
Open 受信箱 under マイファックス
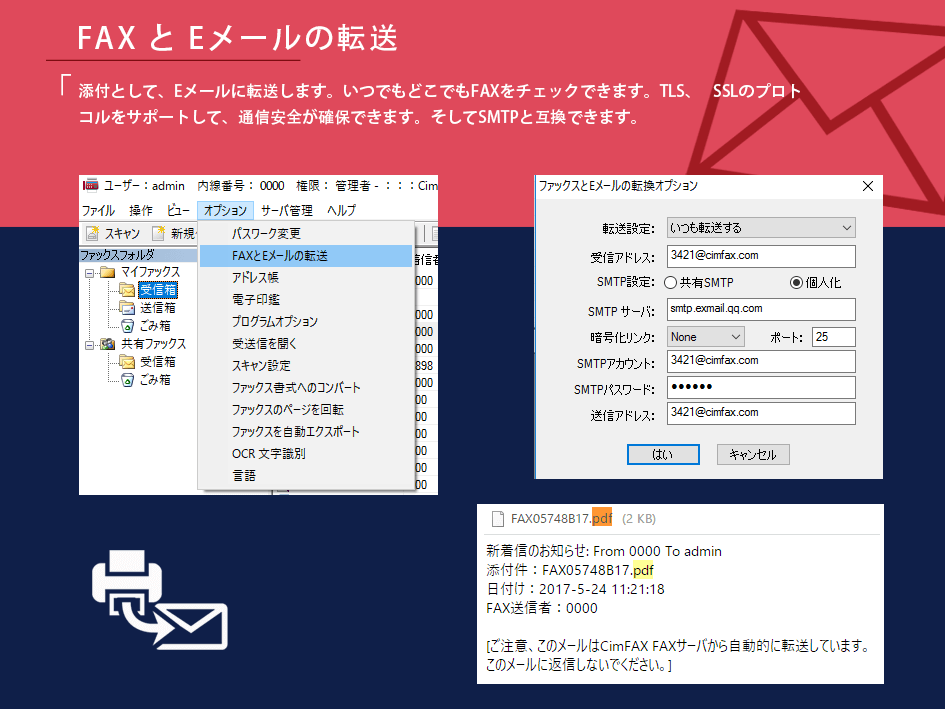pyautogui.click(x=158, y=290)
